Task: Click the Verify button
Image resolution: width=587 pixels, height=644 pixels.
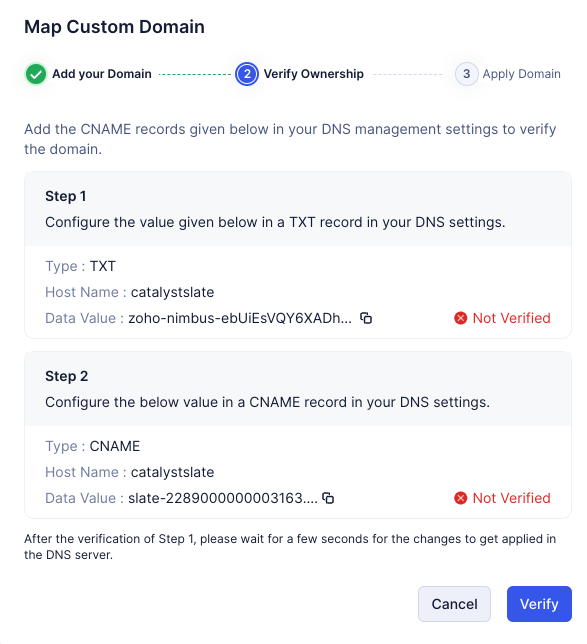Action: [x=539, y=604]
